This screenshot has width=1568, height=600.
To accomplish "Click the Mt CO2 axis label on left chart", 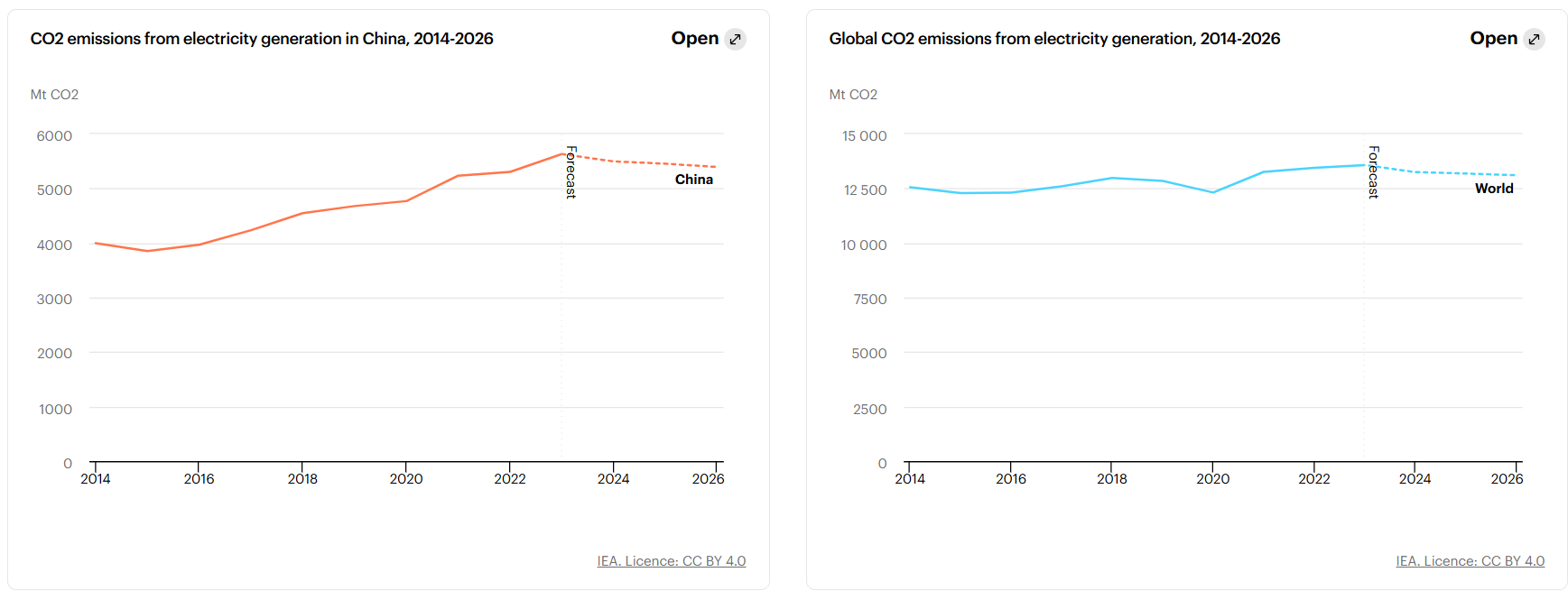I will 52,93.
